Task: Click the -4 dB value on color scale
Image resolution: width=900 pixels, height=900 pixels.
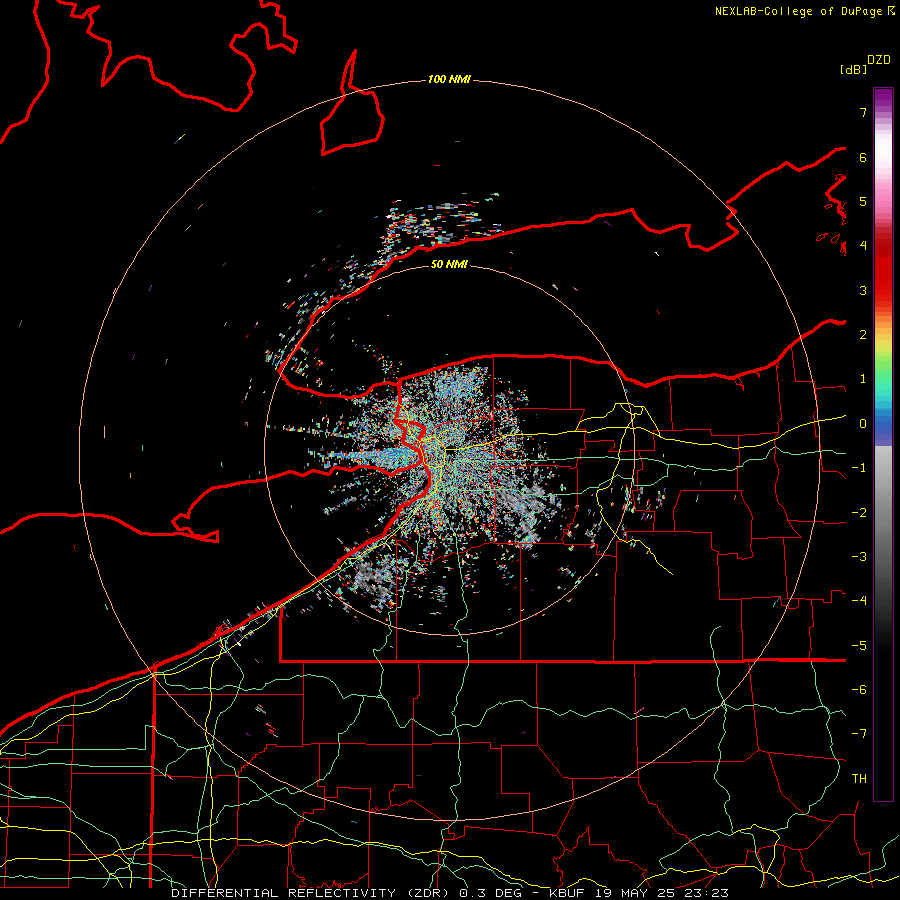Action: (x=859, y=601)
